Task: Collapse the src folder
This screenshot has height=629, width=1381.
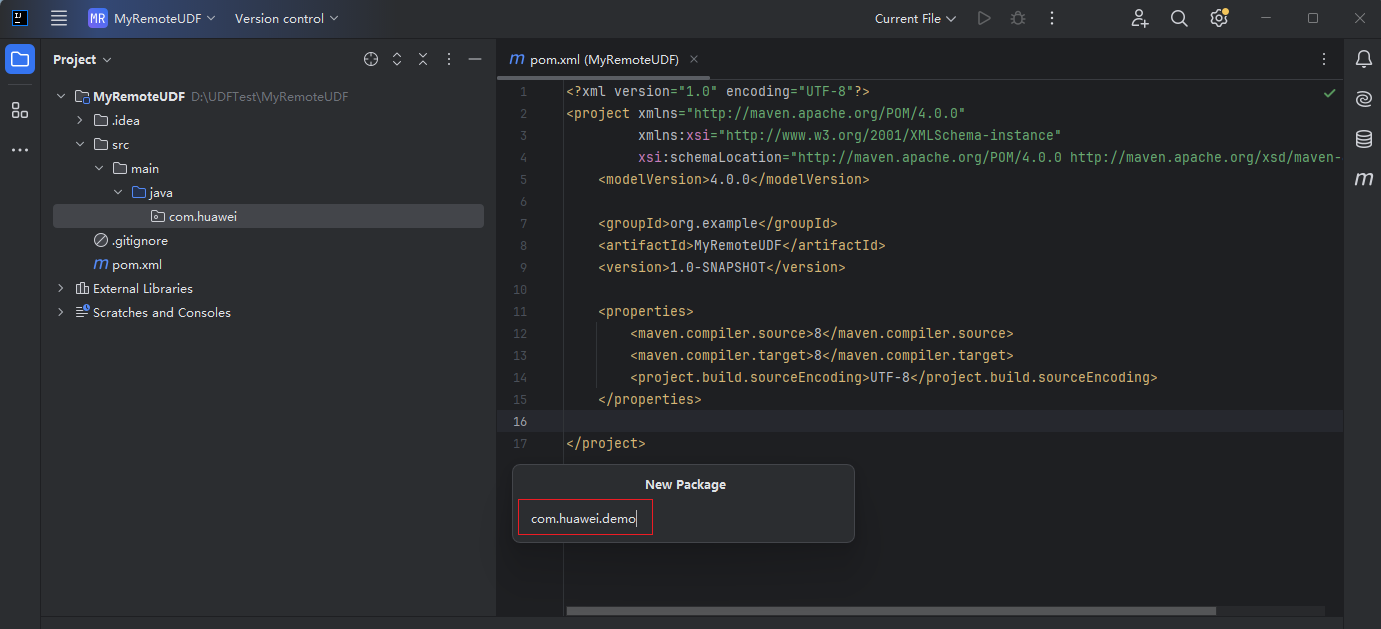Action: point(80,145)
